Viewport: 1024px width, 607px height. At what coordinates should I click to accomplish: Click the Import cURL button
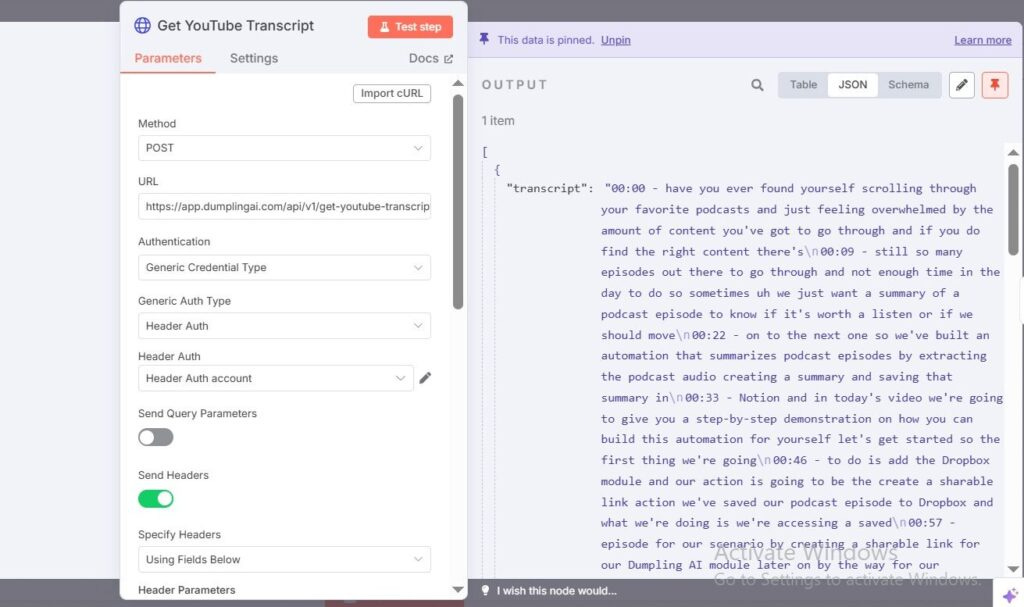(x=392, y=93)
